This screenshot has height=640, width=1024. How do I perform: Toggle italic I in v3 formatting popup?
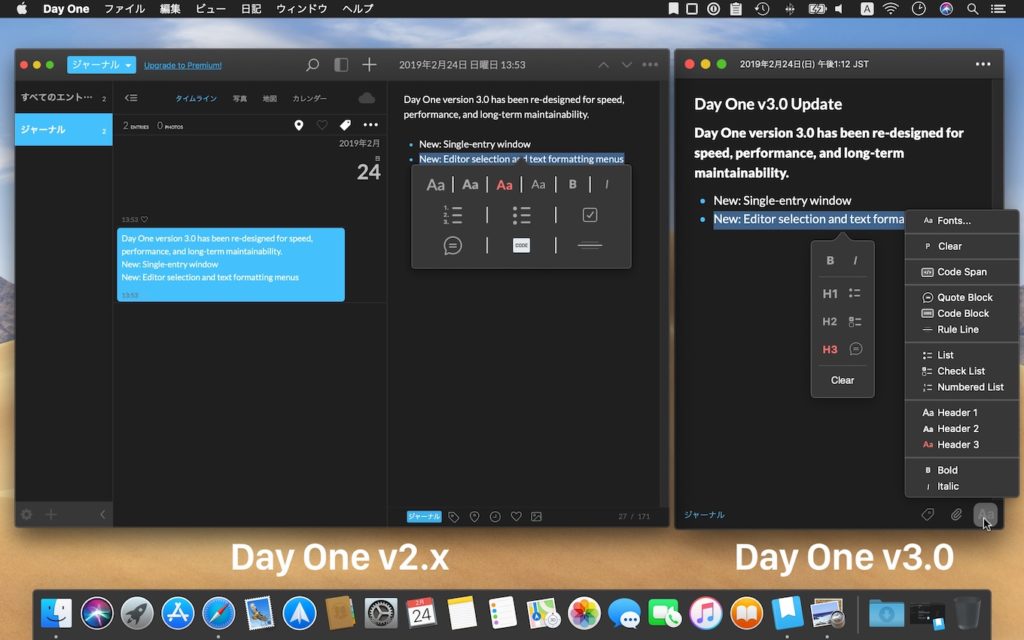click(x=855, y=261)
